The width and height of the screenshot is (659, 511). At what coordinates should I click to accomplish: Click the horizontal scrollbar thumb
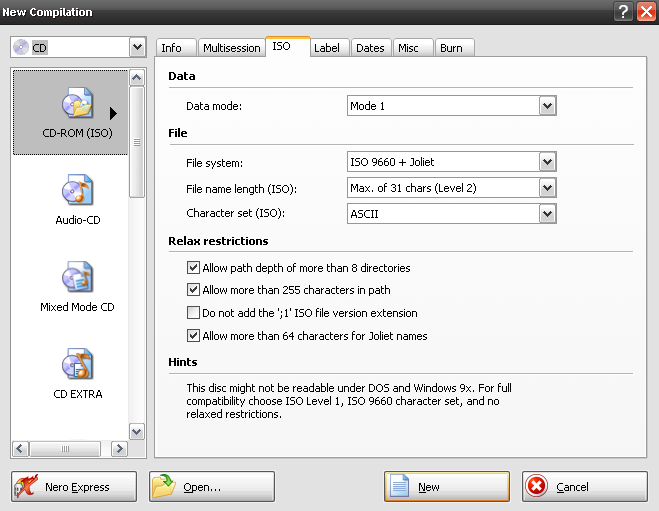click(x=65, y=448)
